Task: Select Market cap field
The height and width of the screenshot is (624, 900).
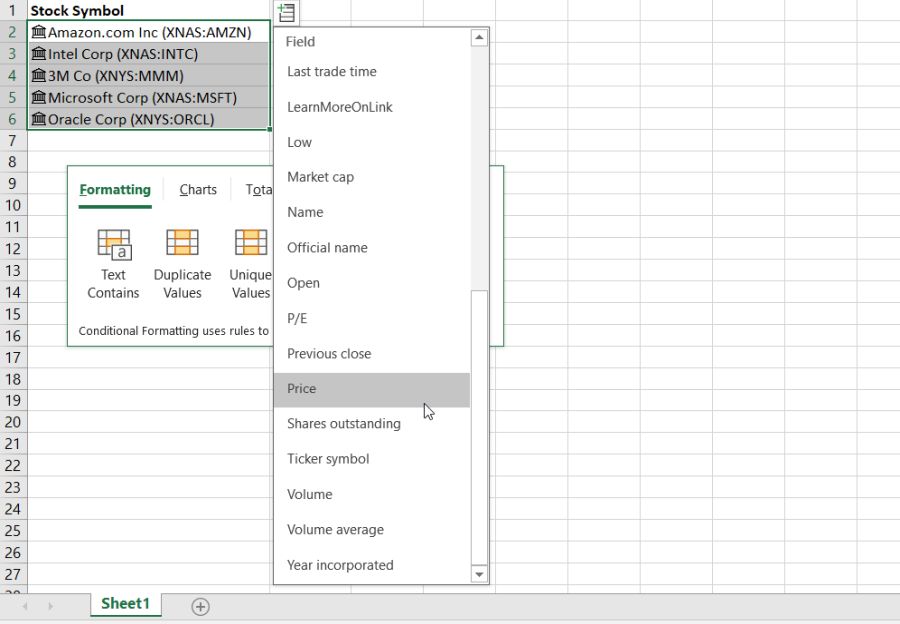Action: point(320,177)
